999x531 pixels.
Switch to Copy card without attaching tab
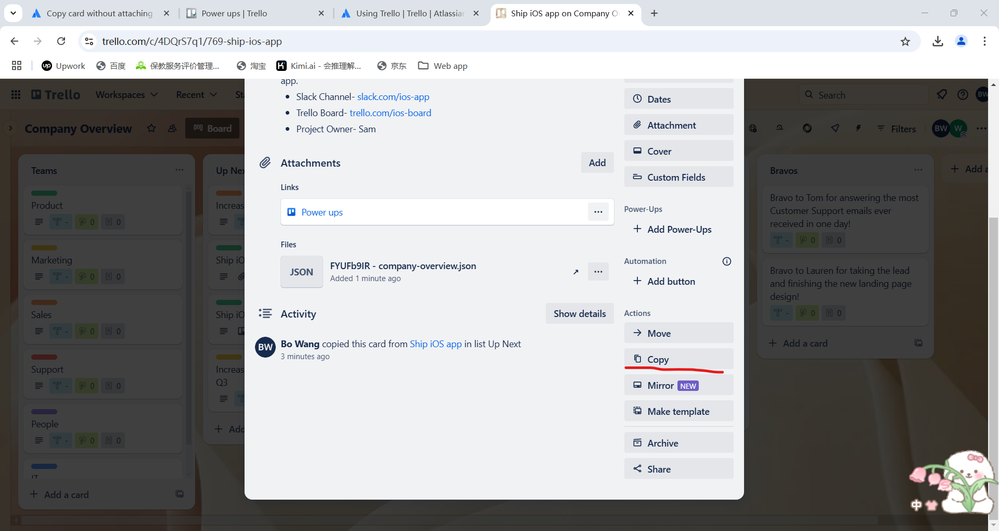point(100,13)
